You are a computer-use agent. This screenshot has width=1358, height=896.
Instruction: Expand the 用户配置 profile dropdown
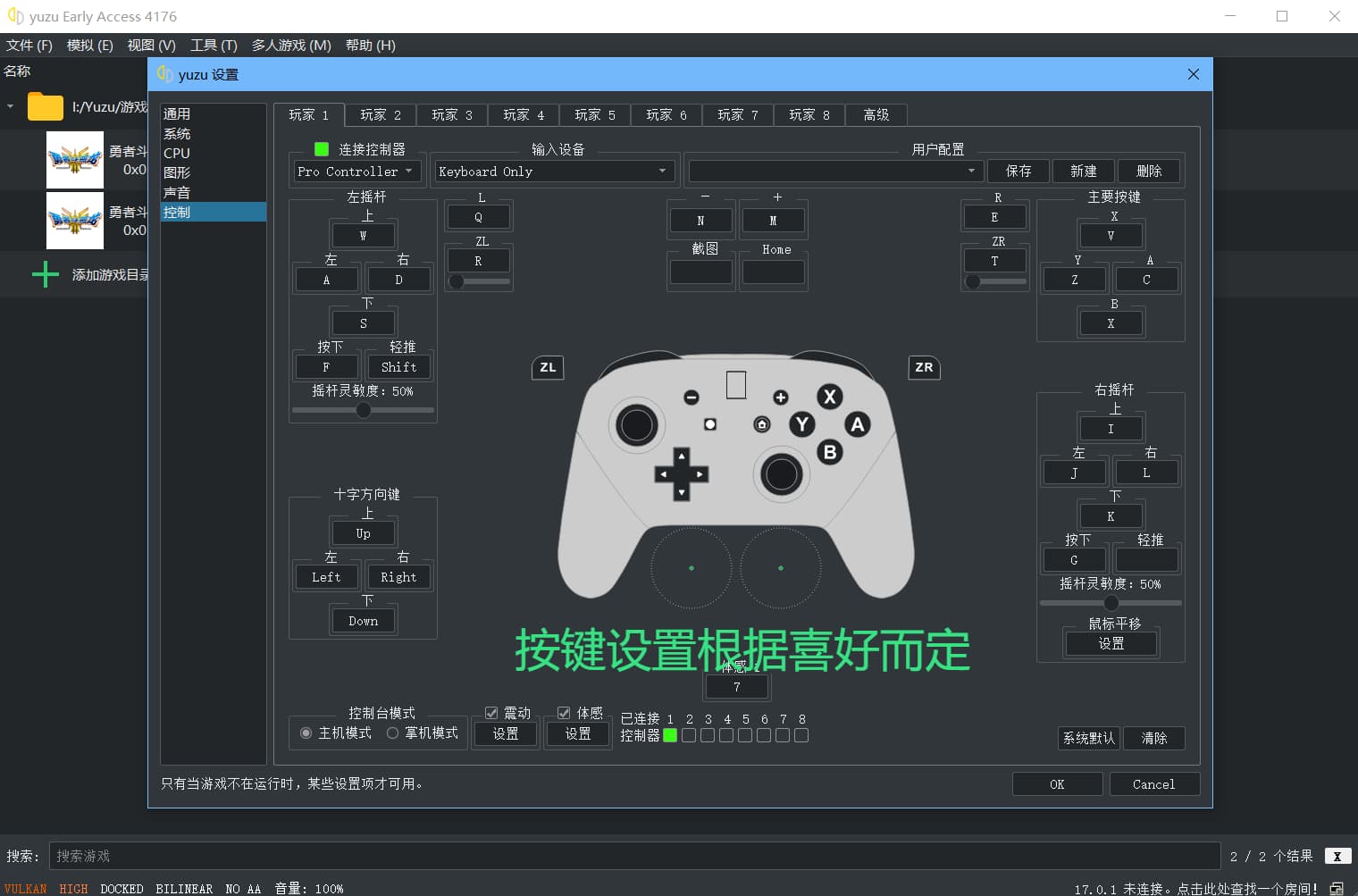point(834,172)
